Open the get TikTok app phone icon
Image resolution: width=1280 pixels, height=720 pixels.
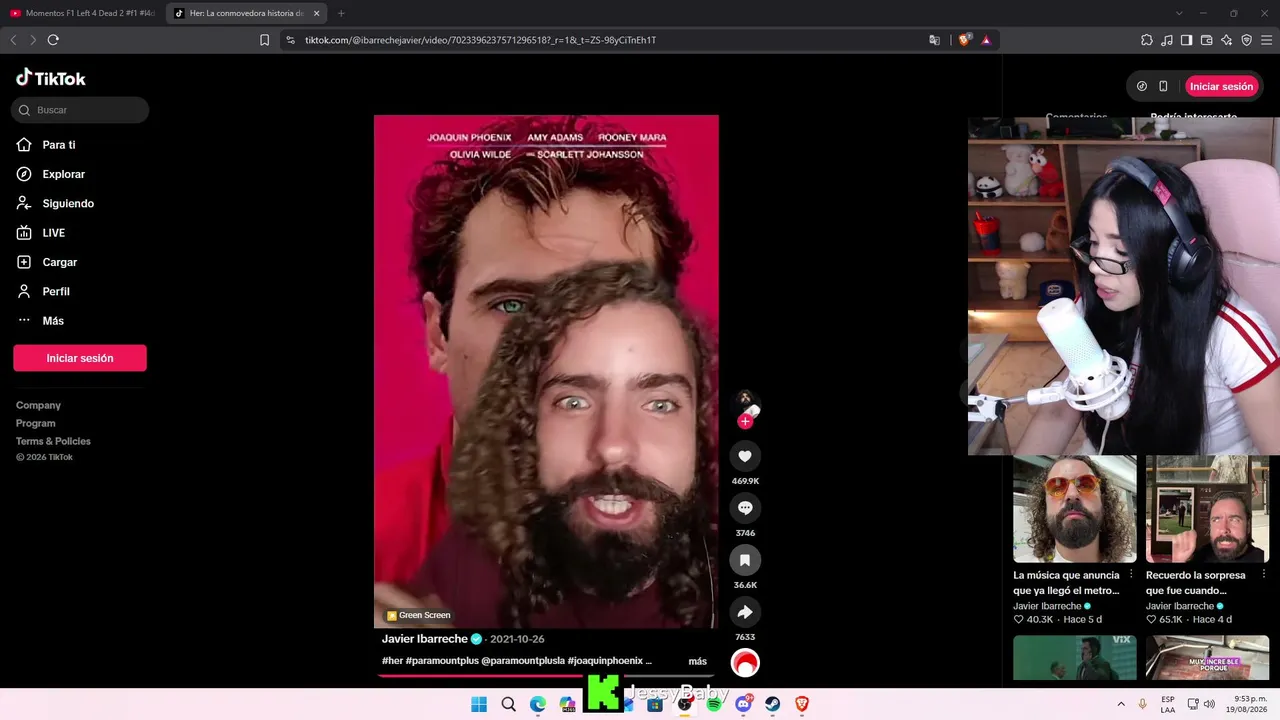pos(1163,86)
